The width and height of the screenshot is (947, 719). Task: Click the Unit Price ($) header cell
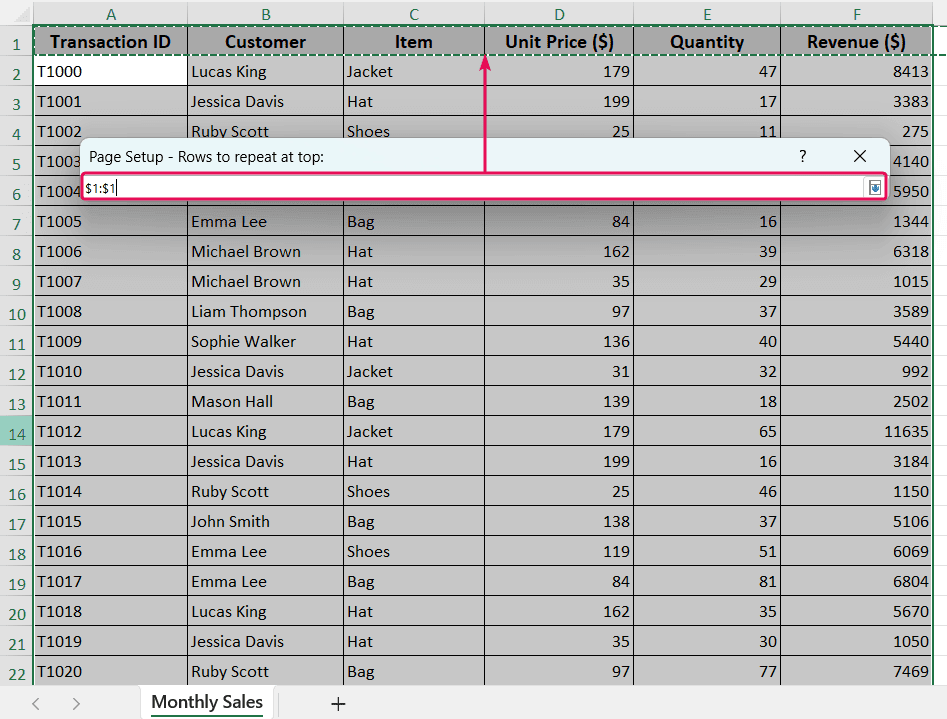pyautogui.click(x=559, y=42)
